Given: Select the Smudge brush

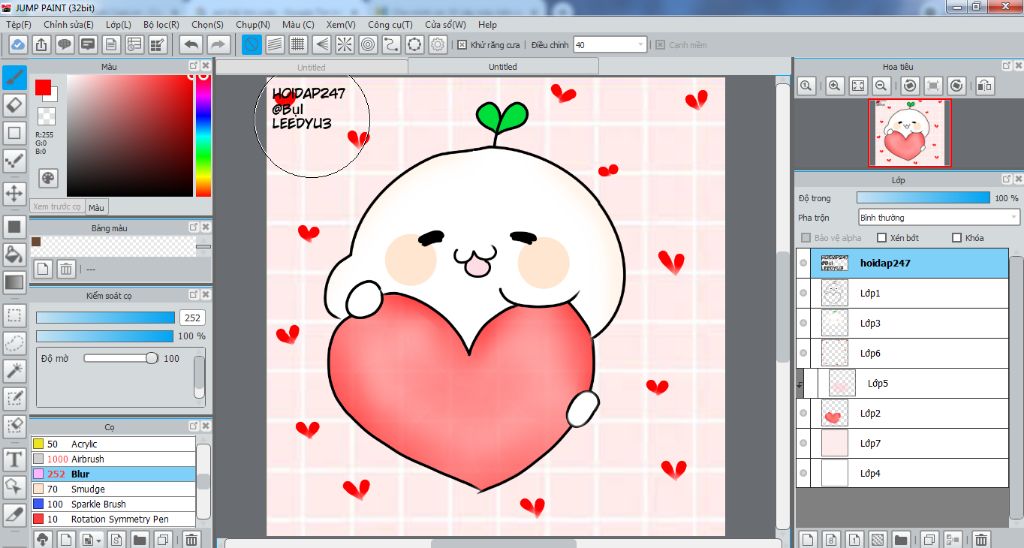Looking at the screenshot, I should 114,489.
